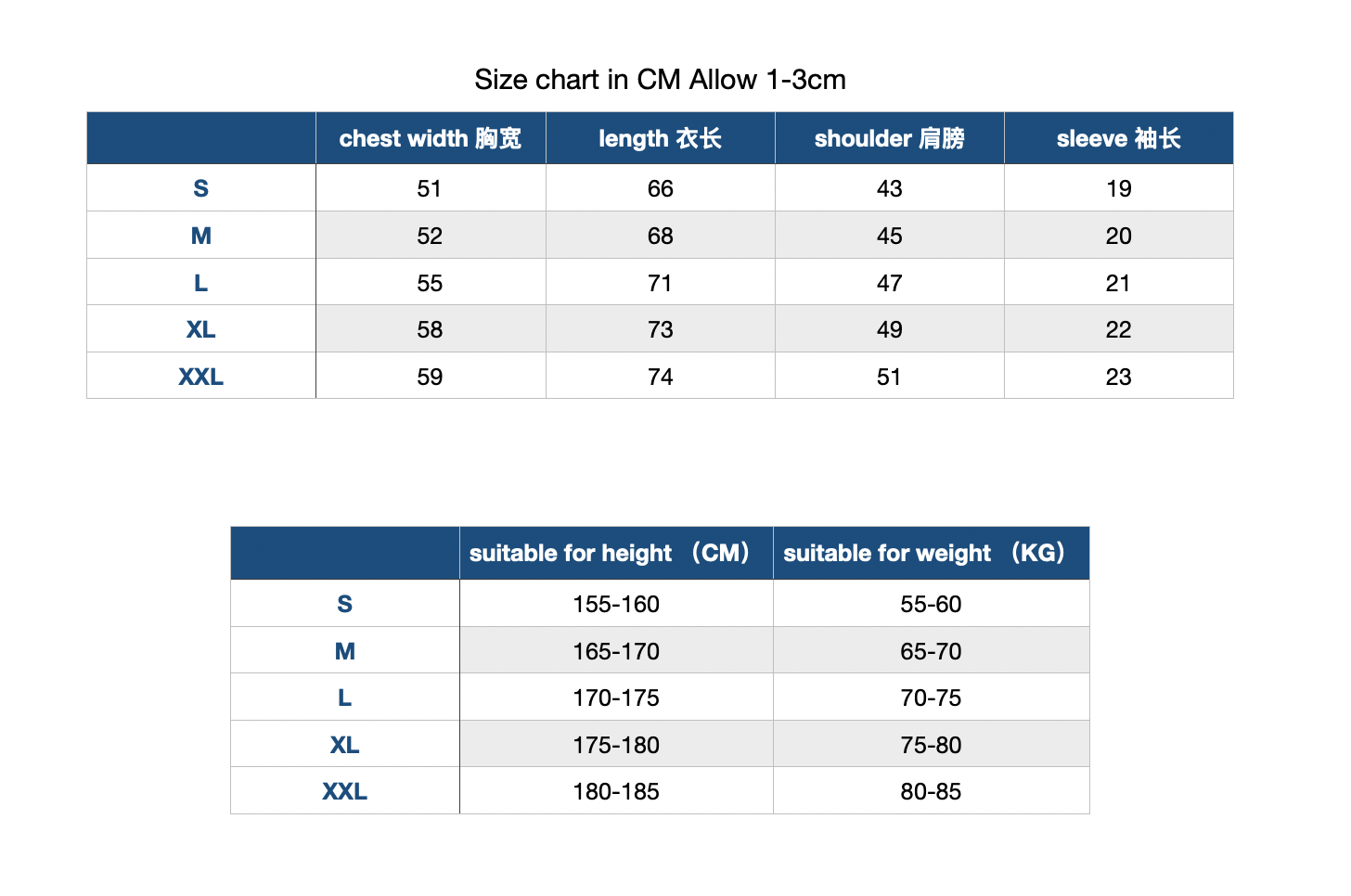Click the weight range 65-70 cell
The width and height of the screenshot is (1351, 896).
[x=931, y=650]
